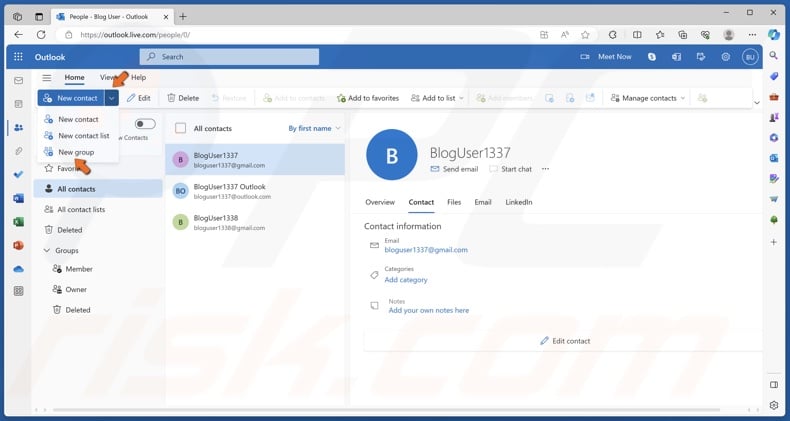Image resolution: width=790 pixels, height=421 pixels.
Task: Open the Overview tab of the contact
Action: coord(380,202)
